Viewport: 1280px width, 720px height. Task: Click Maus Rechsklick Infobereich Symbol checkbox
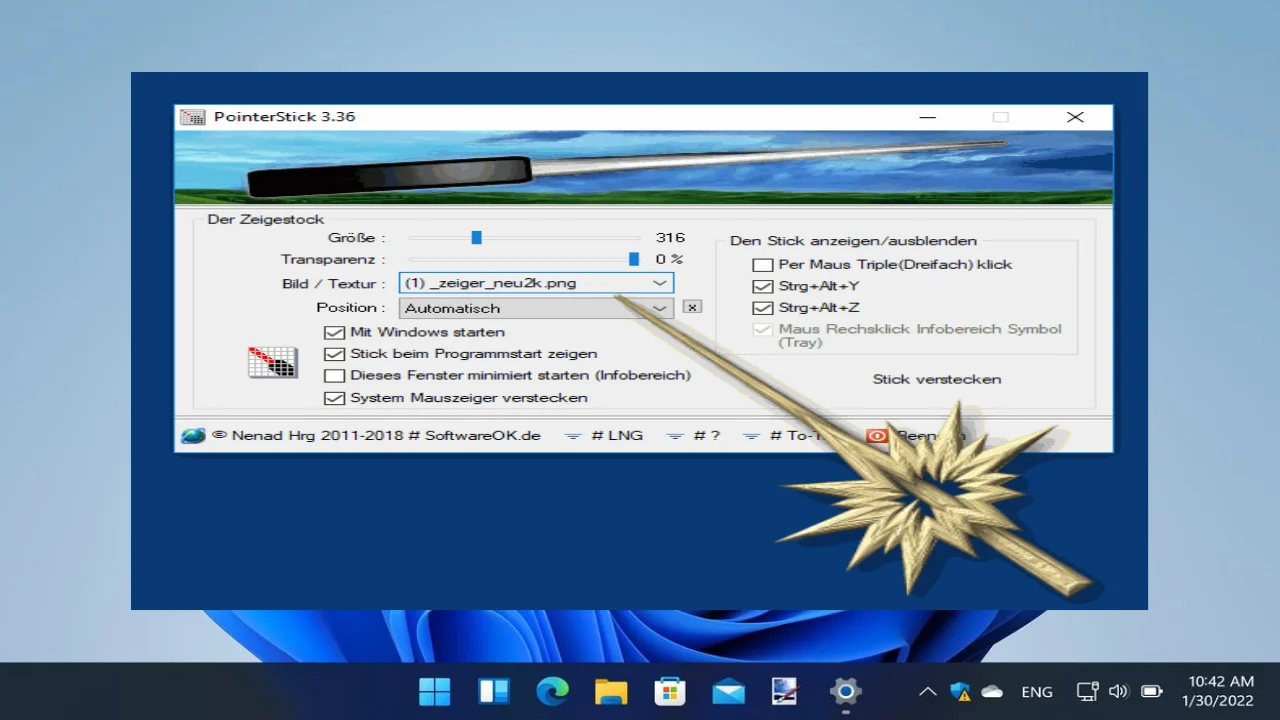click(763, 329)
